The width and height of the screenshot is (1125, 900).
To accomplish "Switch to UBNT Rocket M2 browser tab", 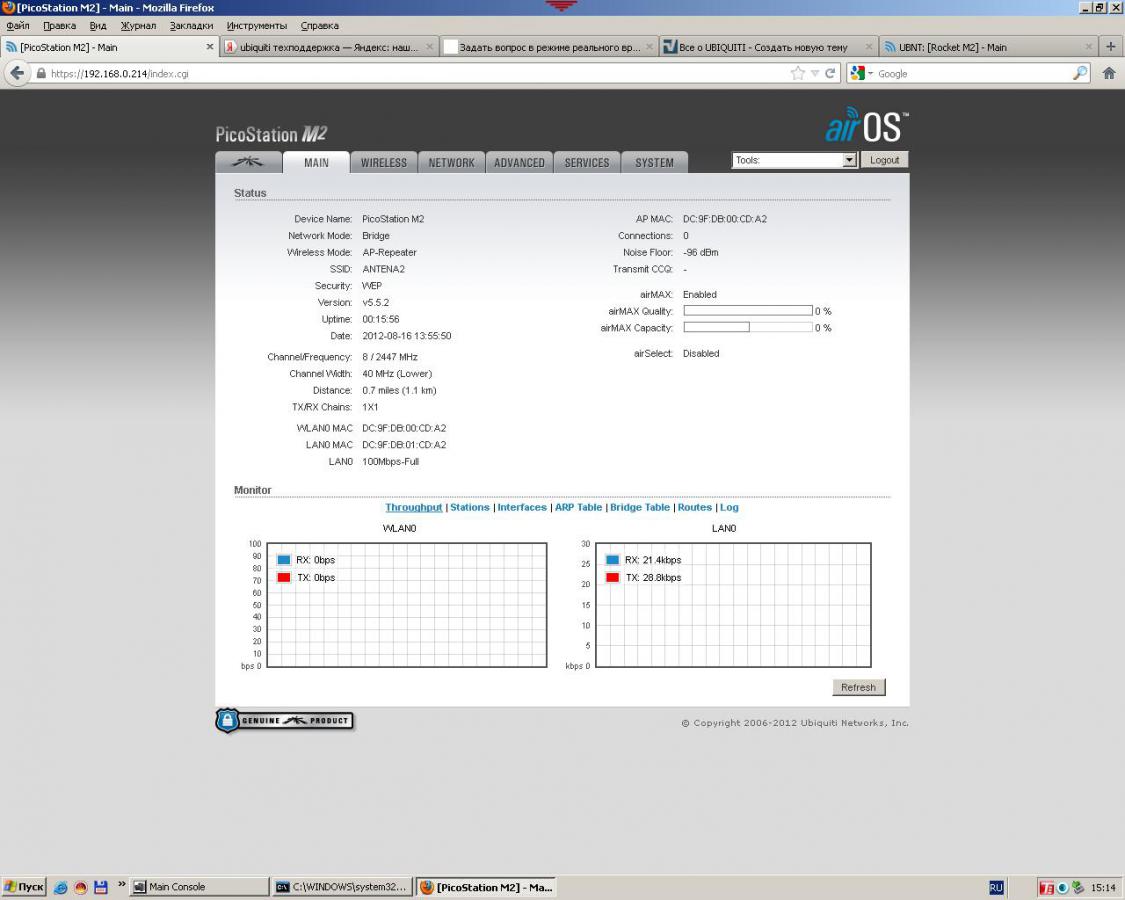I will point(988,47).
